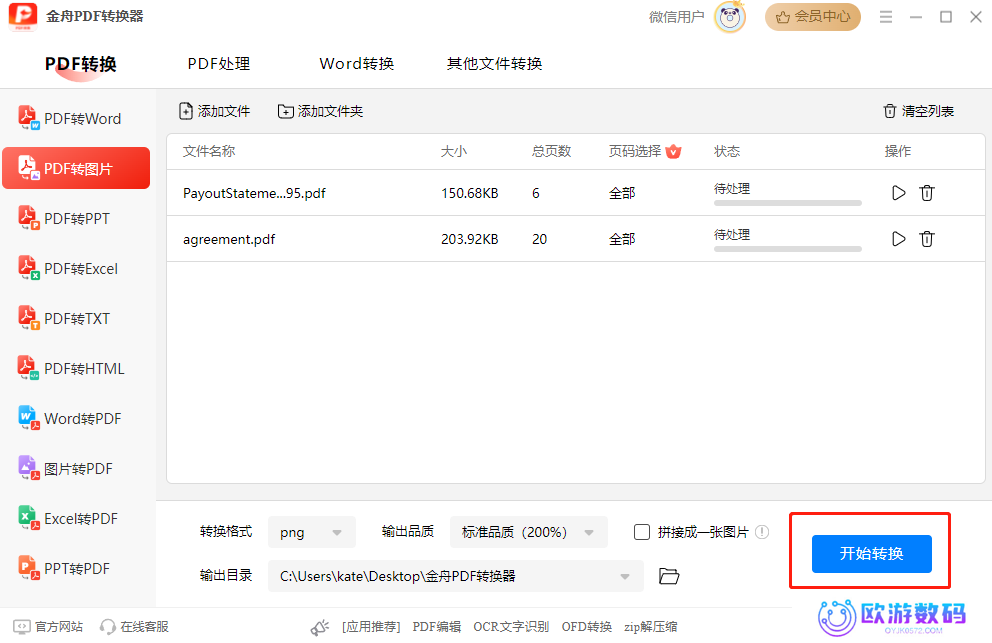Click progress bar of agreement.pdf
992x643 pixels.
click(x=788, y=249)
